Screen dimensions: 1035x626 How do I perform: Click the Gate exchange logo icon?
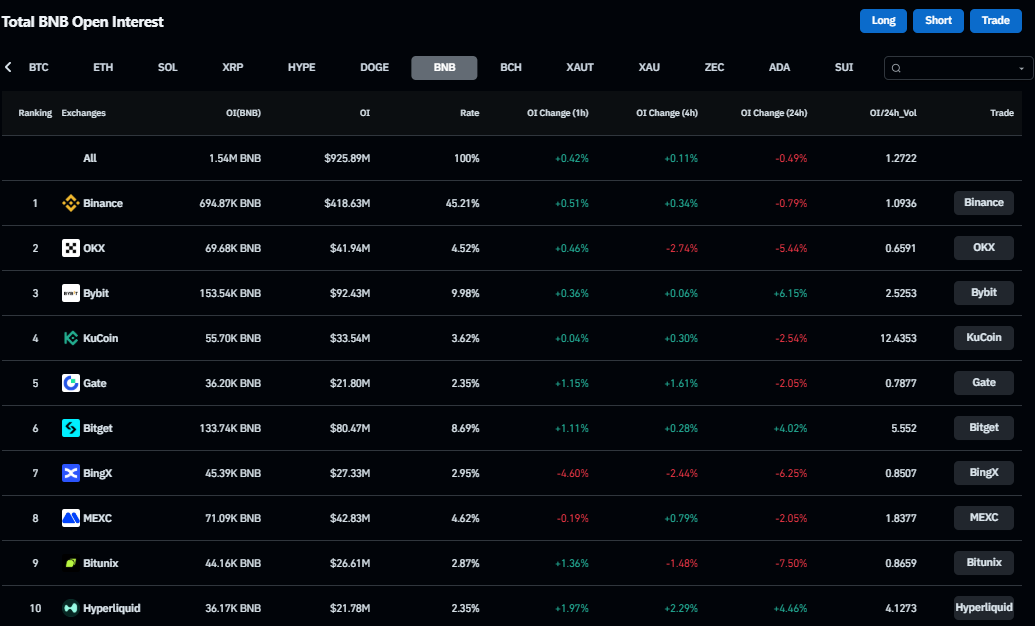point(71,383)
